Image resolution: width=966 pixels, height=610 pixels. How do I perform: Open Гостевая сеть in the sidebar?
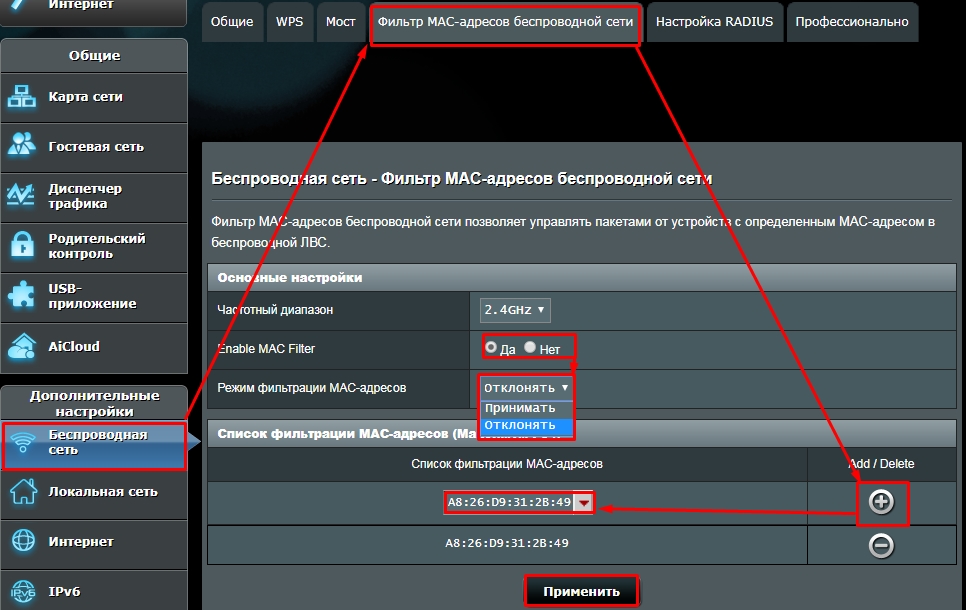[x=94, y=147]
